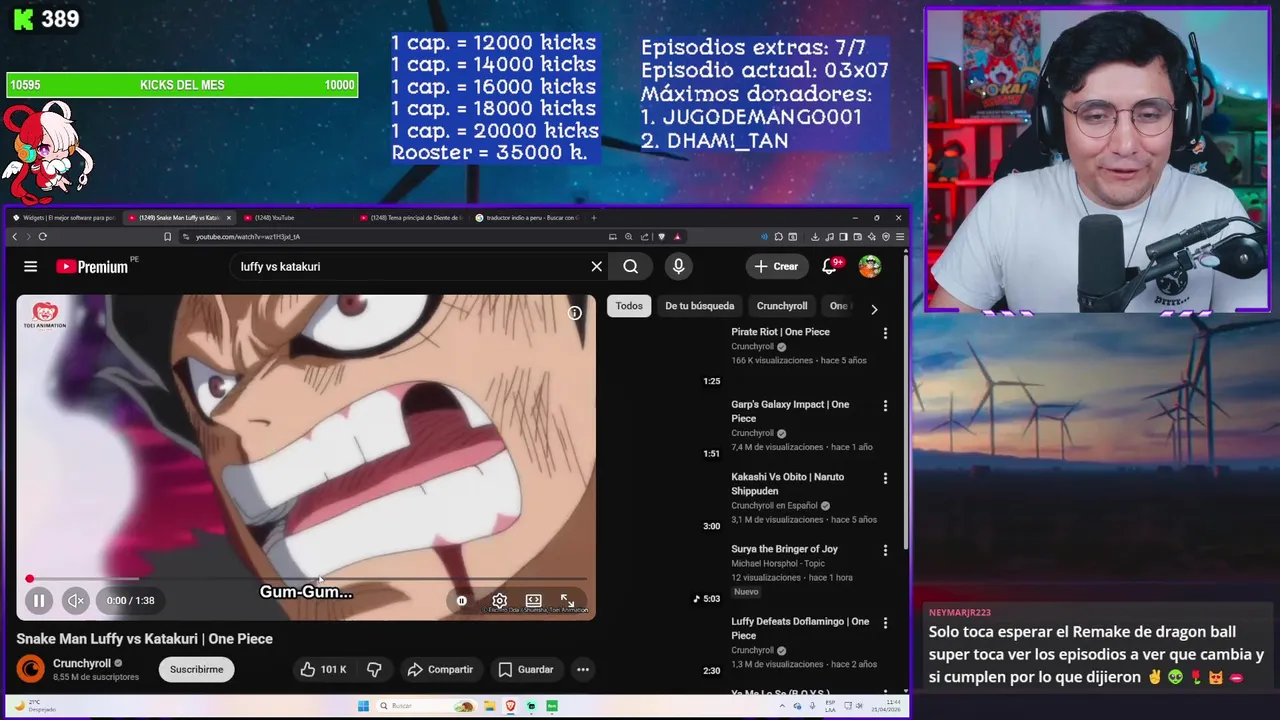1280x720 pixels.
Task: Pause the video playback
Action: pos(39,600)
